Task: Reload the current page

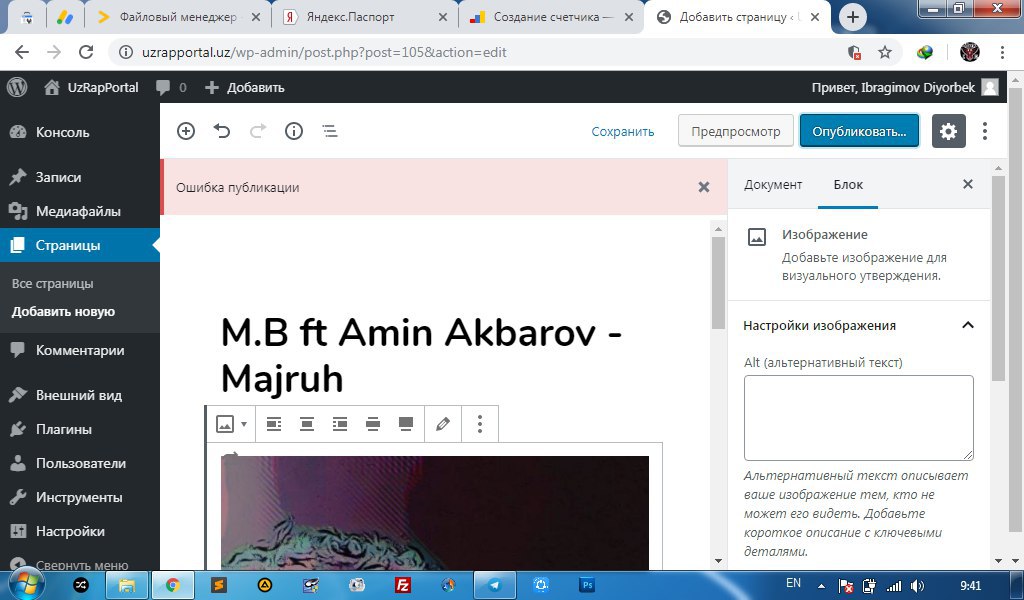Action: pyautogui.click(x=86, y=52)
